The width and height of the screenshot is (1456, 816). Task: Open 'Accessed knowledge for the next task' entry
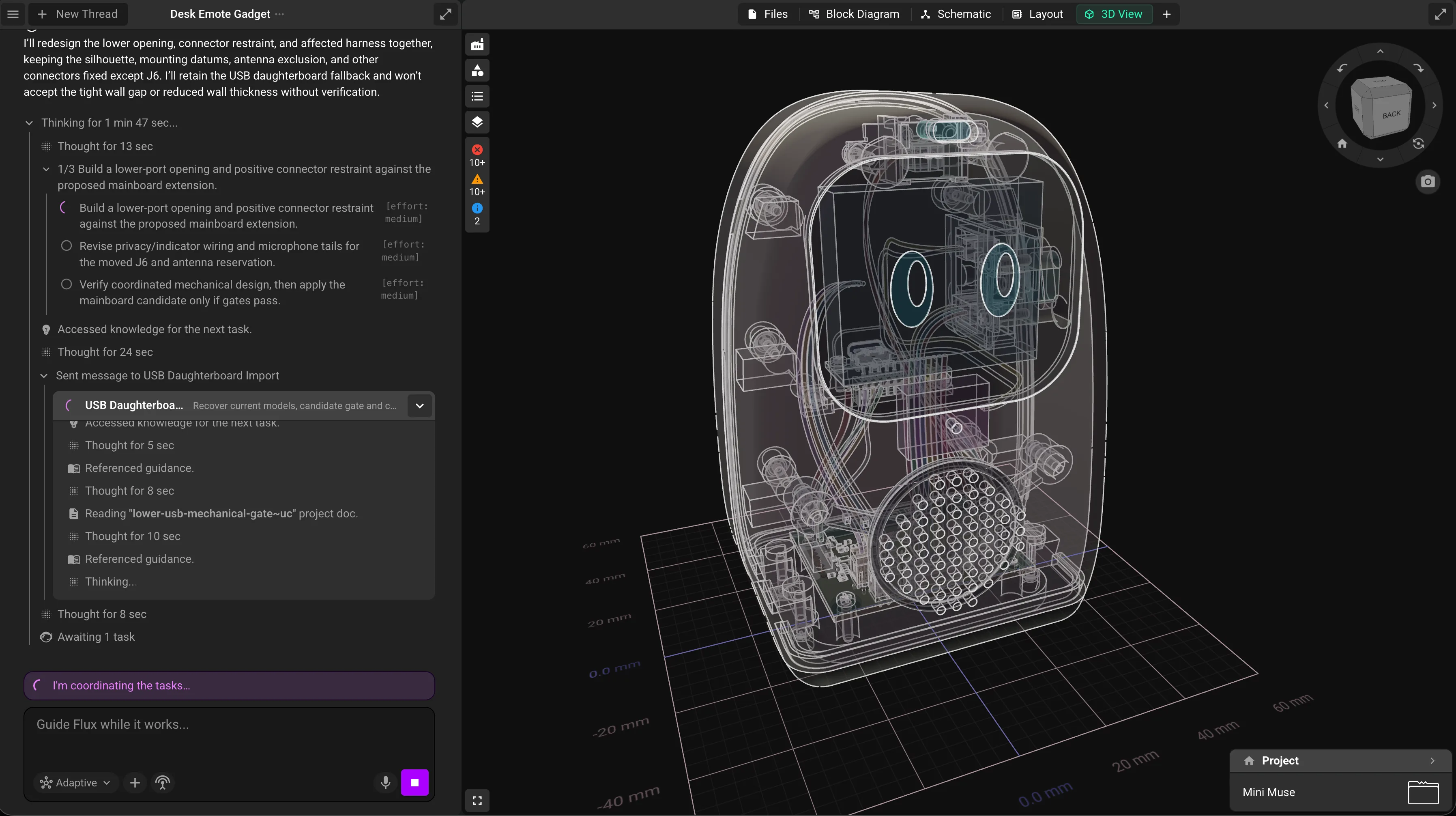tap(154, 329)
